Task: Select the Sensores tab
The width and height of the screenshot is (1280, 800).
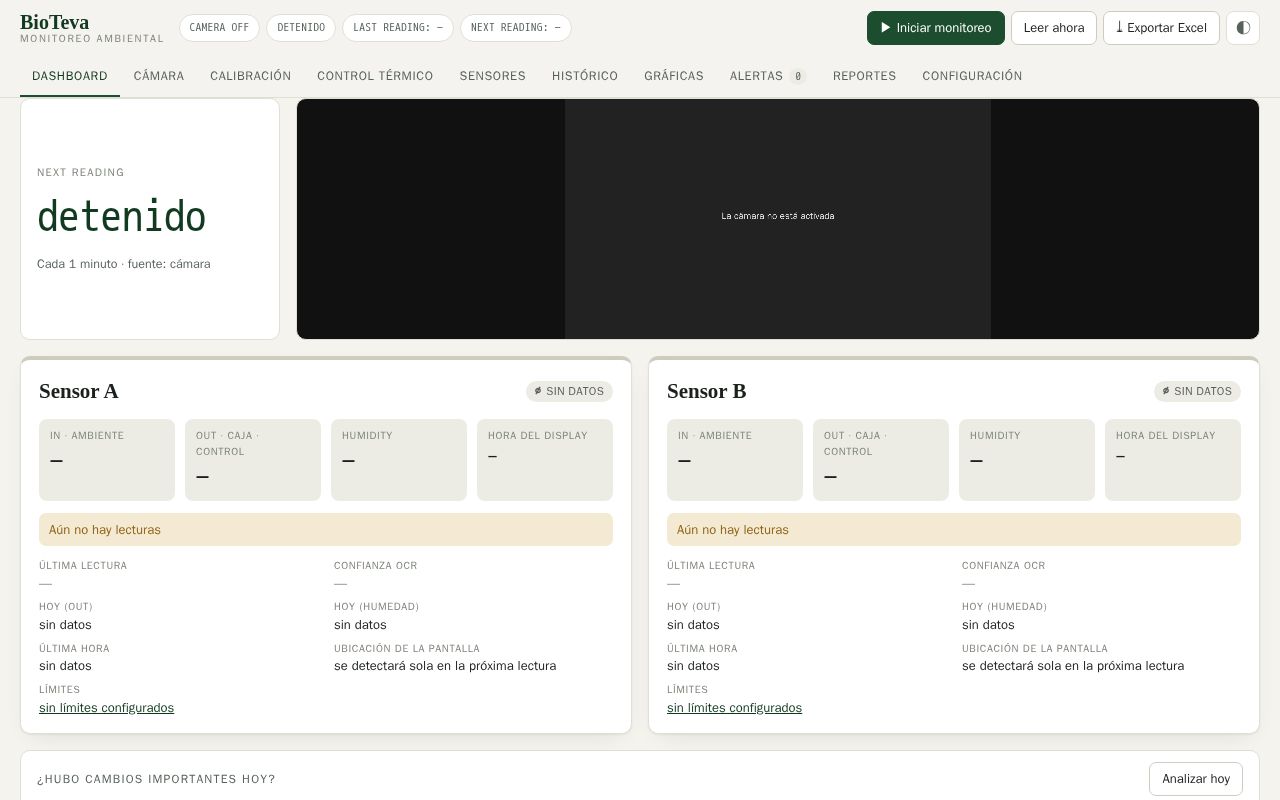Action: click(x=493, y=76)
